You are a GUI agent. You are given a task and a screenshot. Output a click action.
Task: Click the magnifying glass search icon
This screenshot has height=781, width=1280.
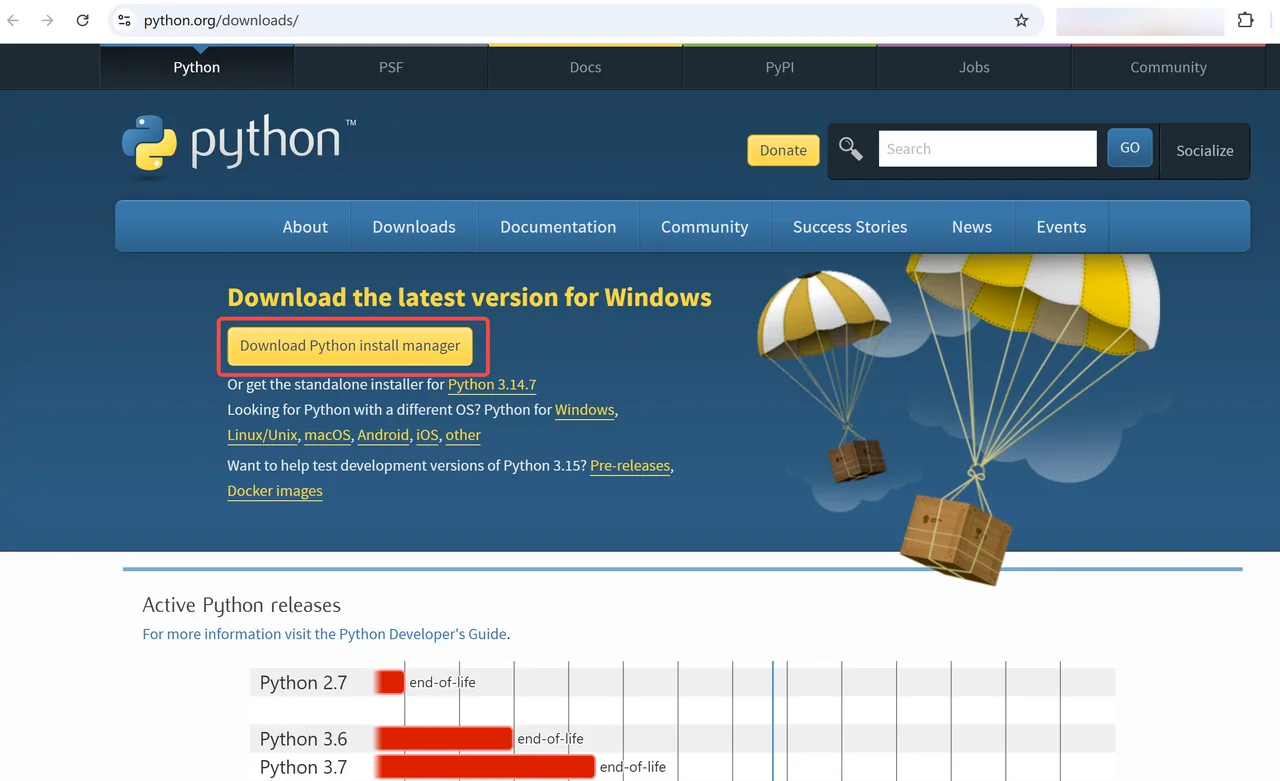(851, 149)
